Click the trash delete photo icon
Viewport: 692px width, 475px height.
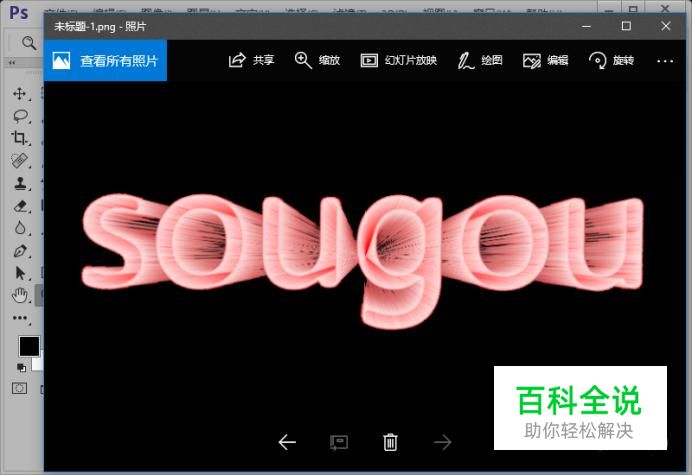[390, 442]
